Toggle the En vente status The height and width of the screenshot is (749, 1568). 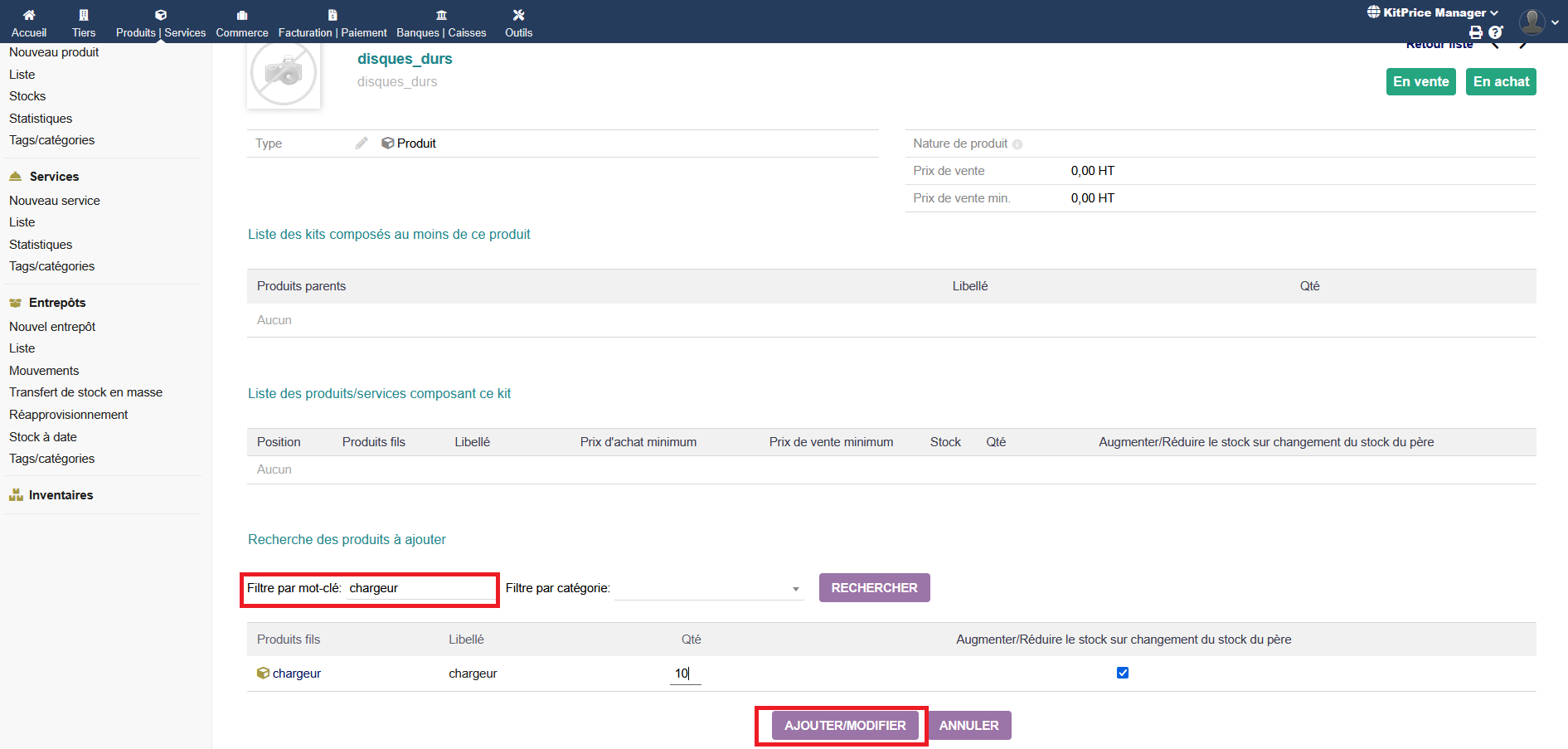pyautogui.click(x=1420, y=81)
